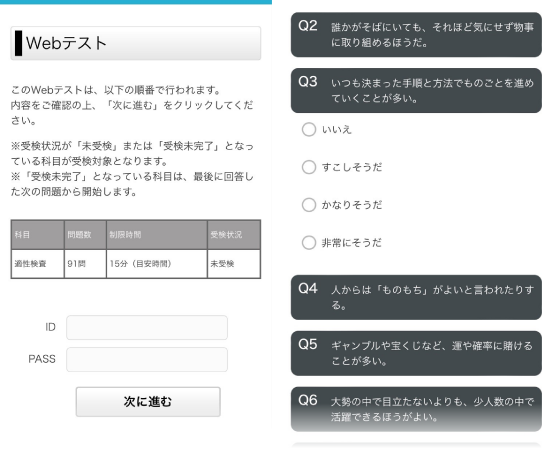Click the PASS input field
Screen dimensions: 552x461
point(147,359)
